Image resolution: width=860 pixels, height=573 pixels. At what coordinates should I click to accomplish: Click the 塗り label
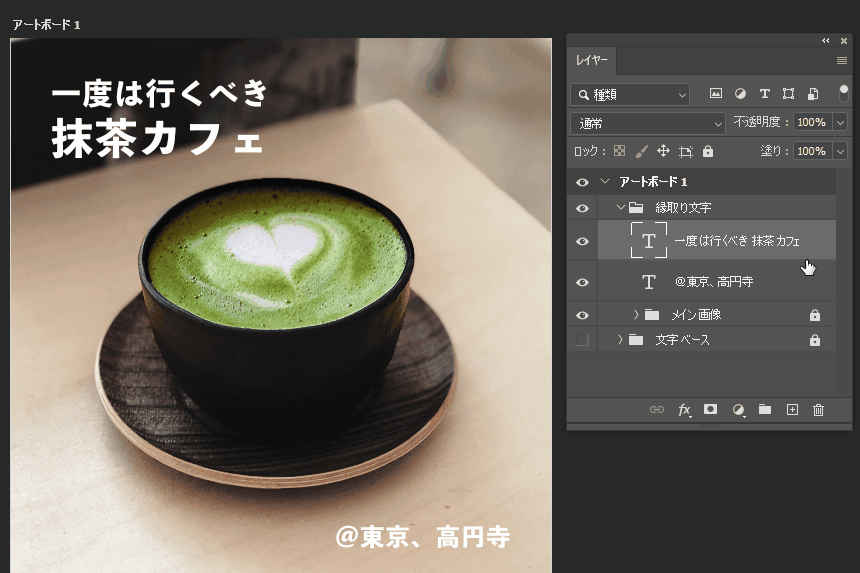773,151
